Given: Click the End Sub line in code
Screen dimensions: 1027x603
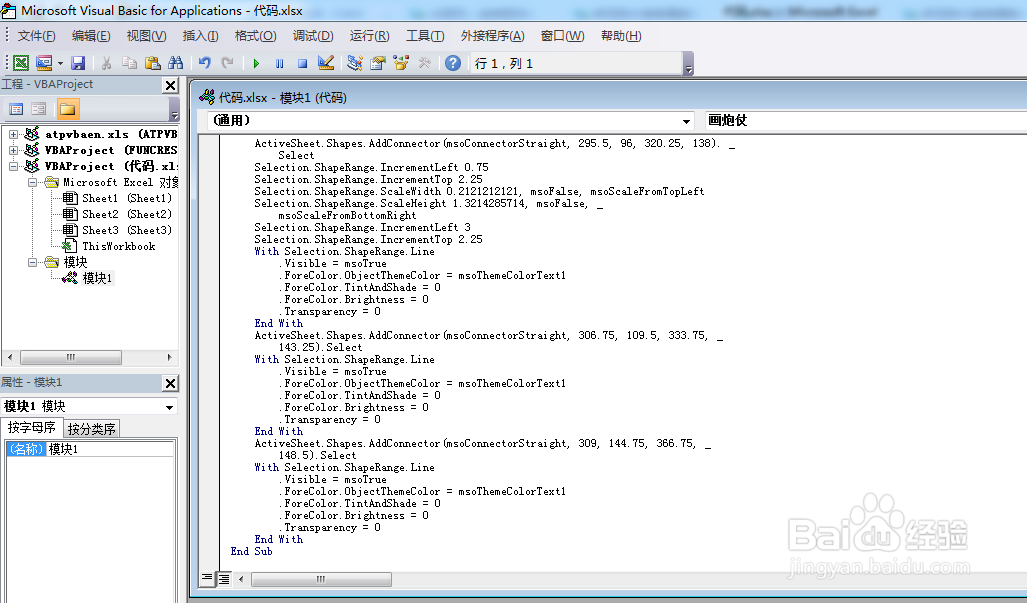Looking at the screenshot, I should coord(252,552).
